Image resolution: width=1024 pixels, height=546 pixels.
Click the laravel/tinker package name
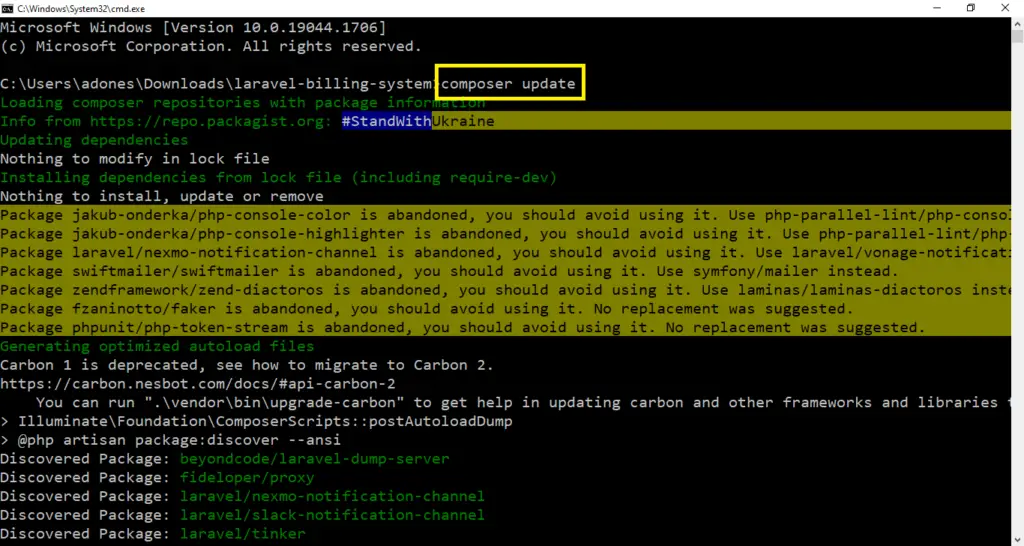click(x=243, y=534)
